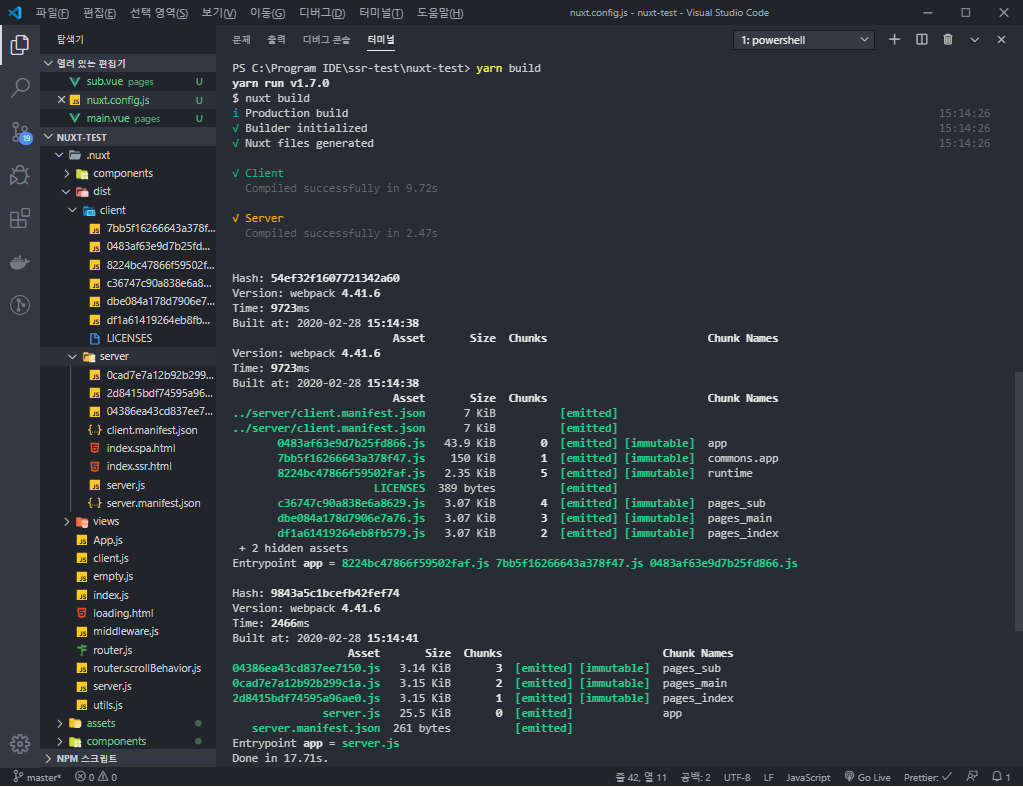
Task: Maximize panel with the chevron icon
Action: pos(975,40)
